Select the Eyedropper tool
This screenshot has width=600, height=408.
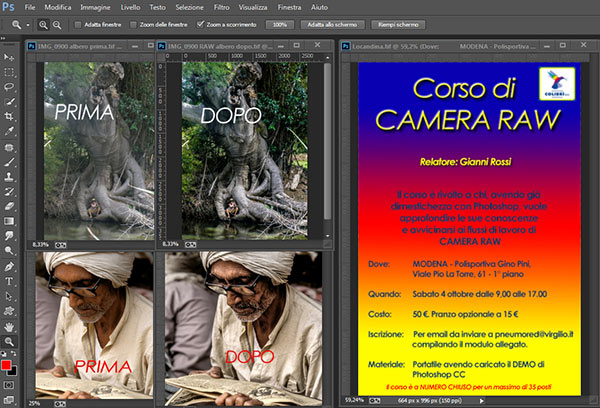pyautogui.click(x=9, y=131)
